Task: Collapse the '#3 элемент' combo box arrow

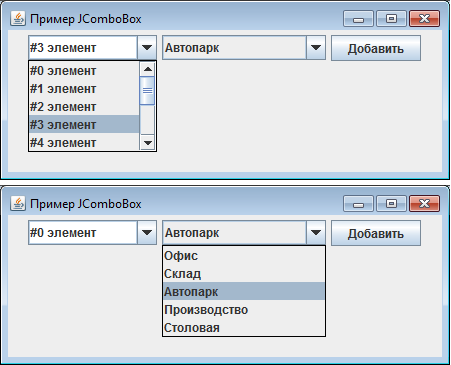Action: [x=147, y=48]
